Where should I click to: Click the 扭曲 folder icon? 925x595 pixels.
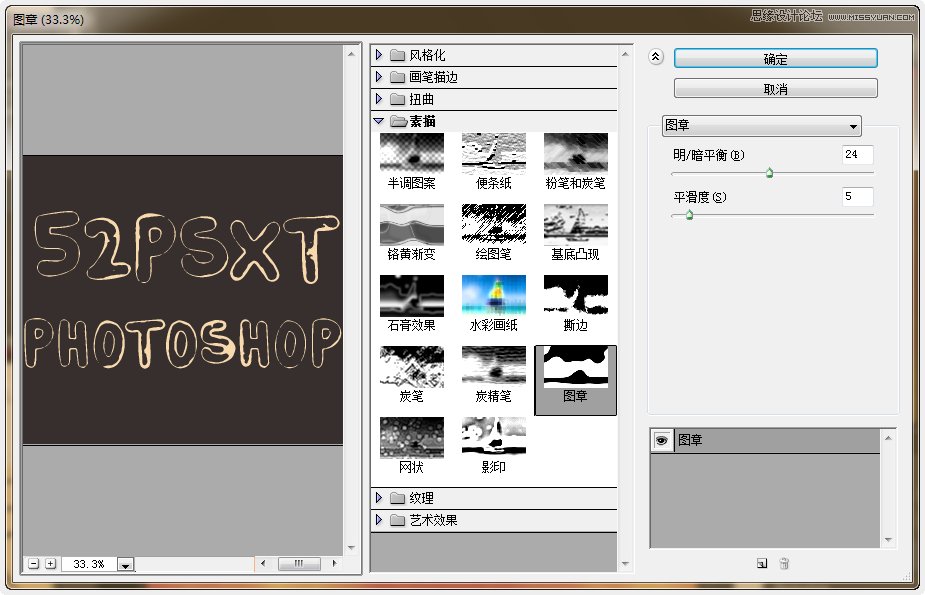(x=398, y=99)
